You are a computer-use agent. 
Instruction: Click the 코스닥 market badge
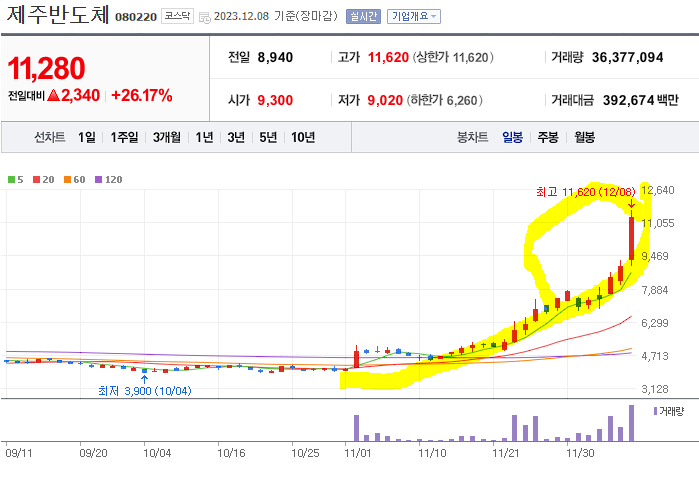point(177,16)
